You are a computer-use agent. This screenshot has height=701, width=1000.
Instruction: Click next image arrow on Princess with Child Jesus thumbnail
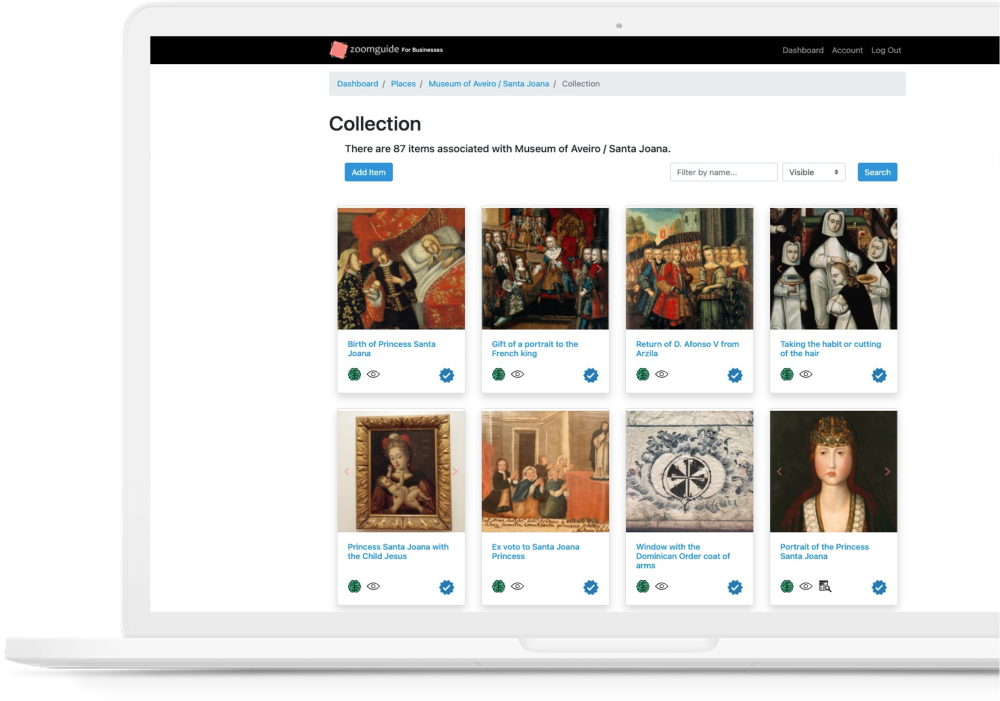click(455, 471)
